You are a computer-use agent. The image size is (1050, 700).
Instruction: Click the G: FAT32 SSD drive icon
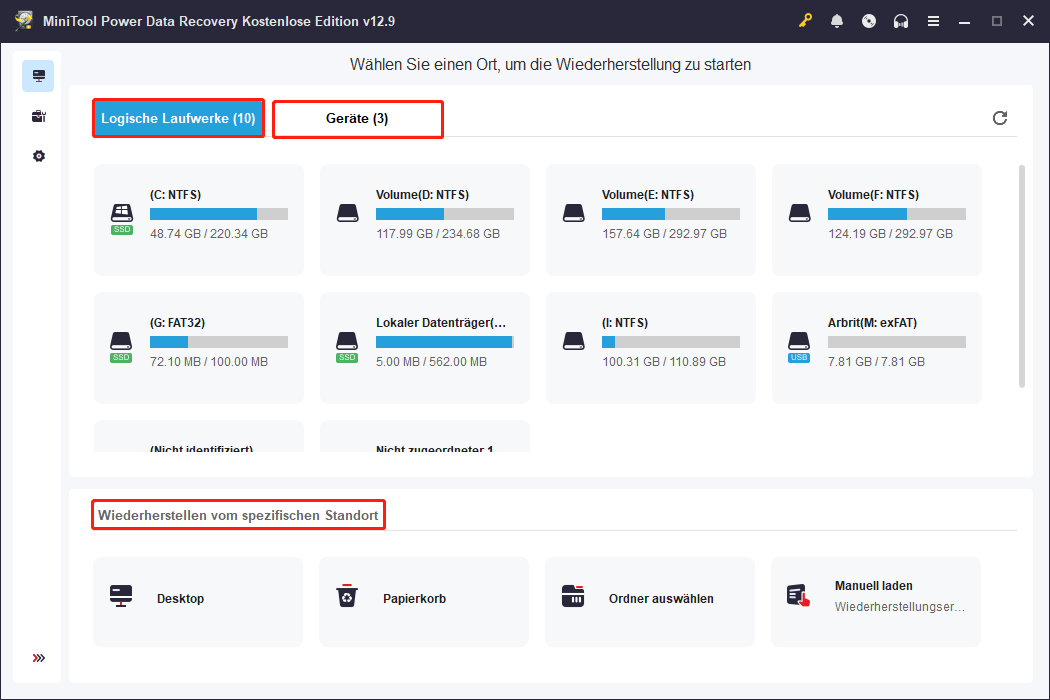[121, 347]
